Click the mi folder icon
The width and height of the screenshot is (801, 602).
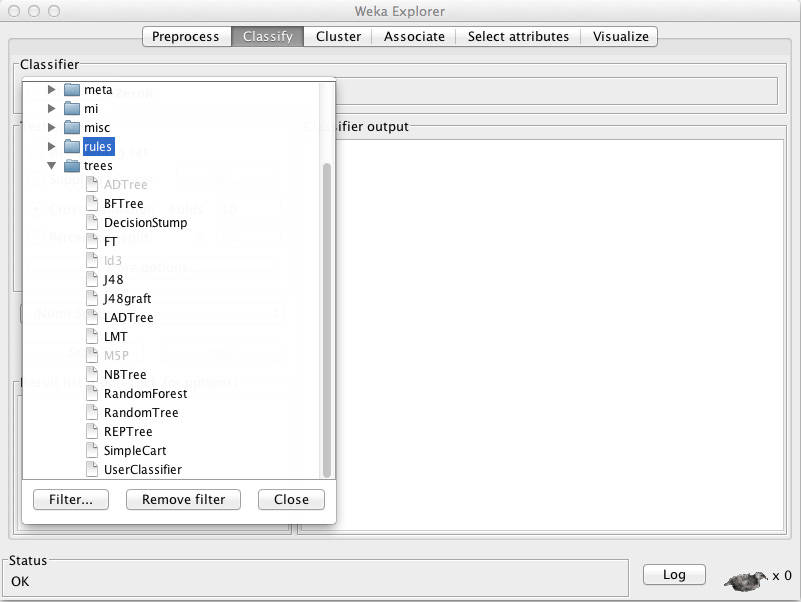72,108
